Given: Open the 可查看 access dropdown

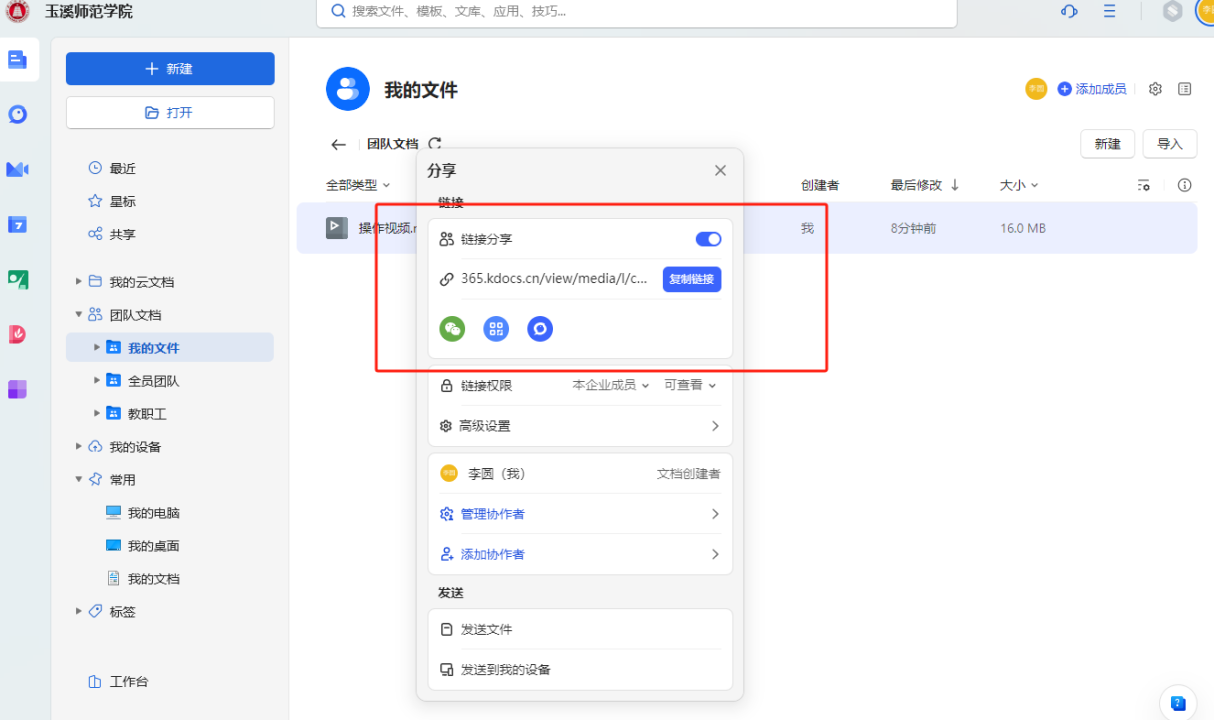Looking at the screenshot, I should coord(690,385).
